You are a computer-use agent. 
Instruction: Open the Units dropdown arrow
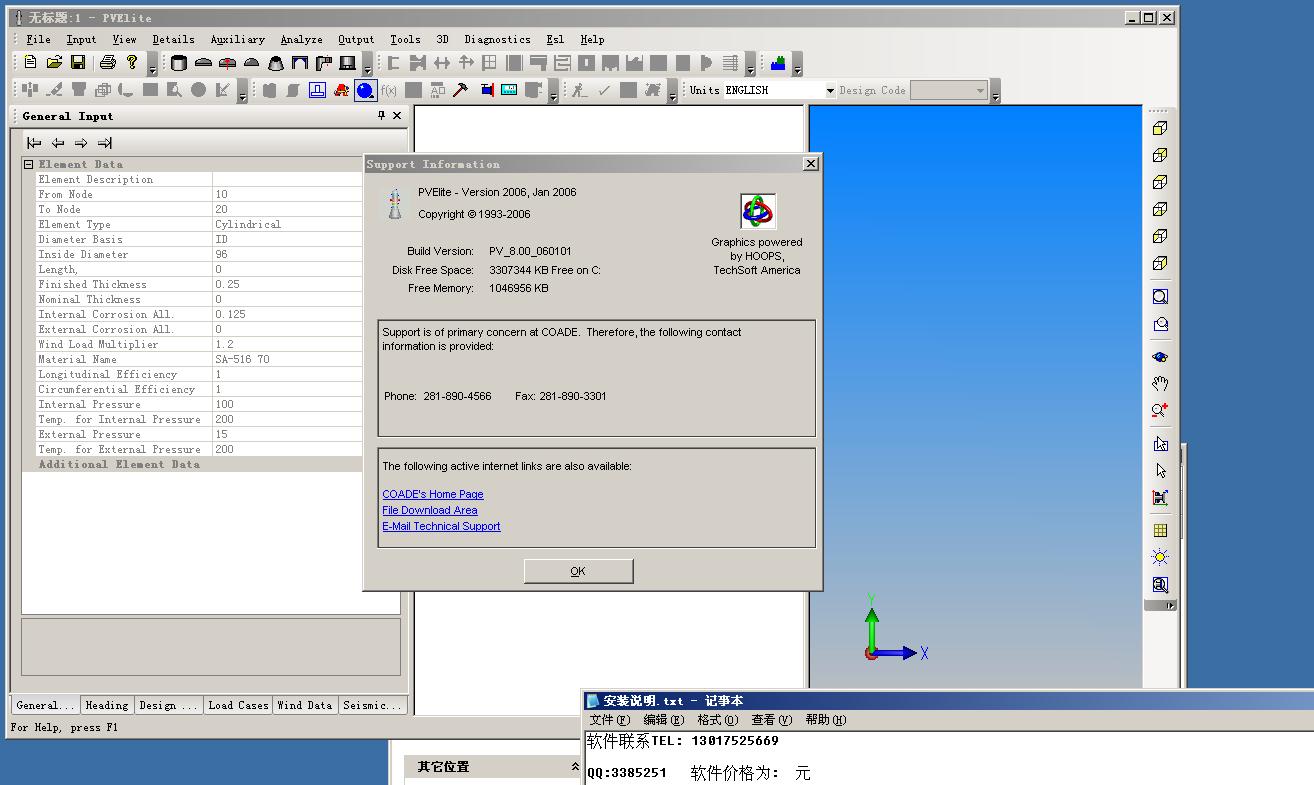coord(830,90)
